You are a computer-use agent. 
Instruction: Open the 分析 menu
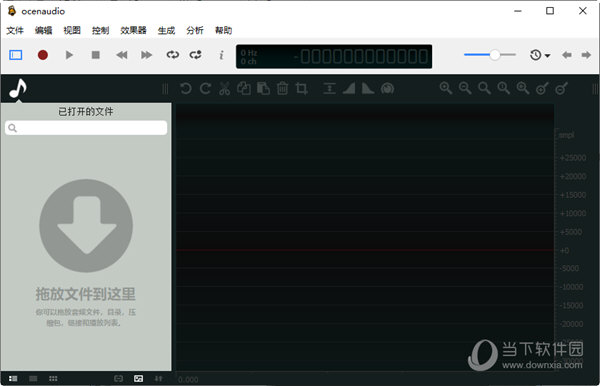(195, 30)
